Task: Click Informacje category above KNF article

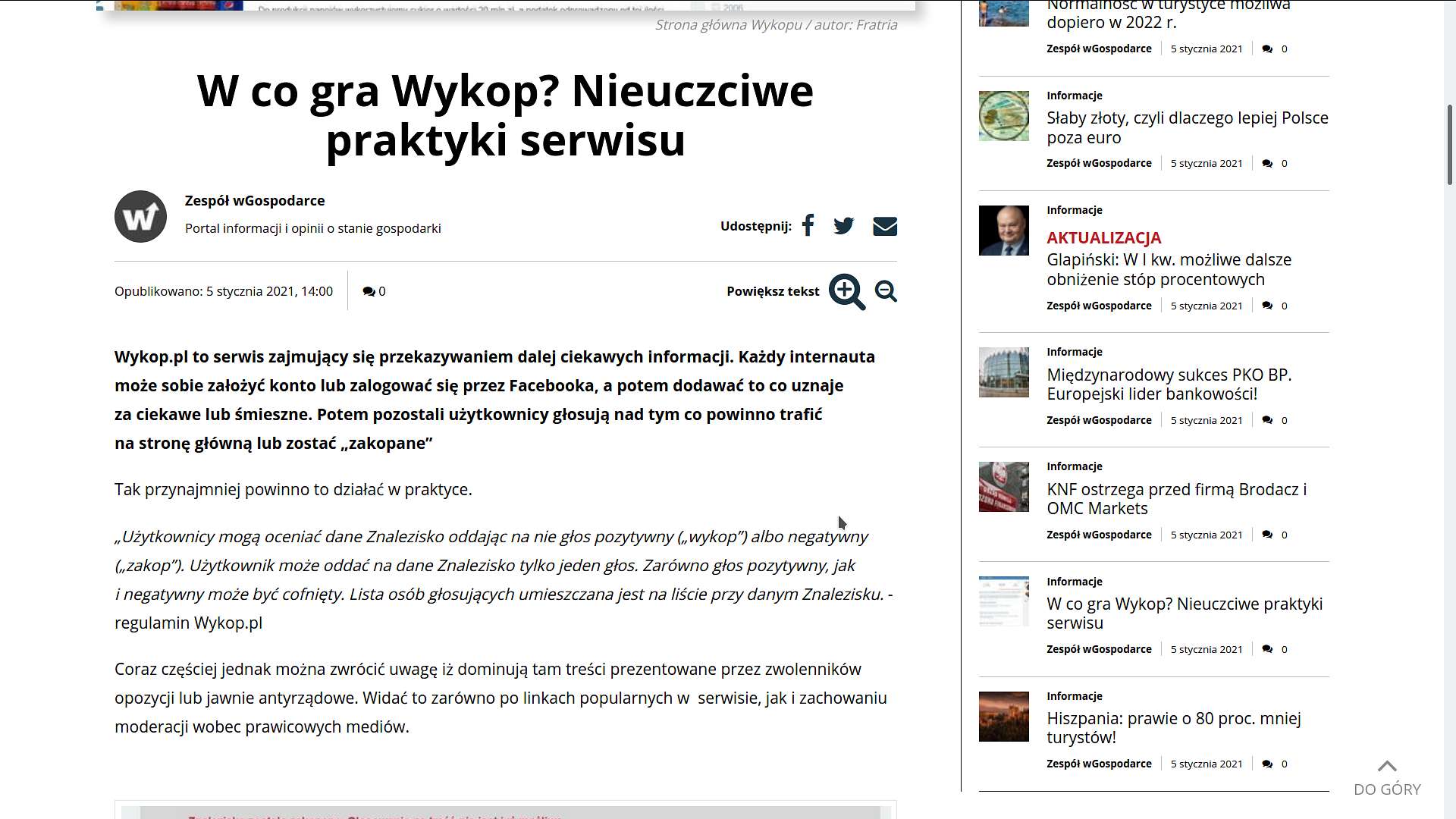Action: tap(1075, 466)
